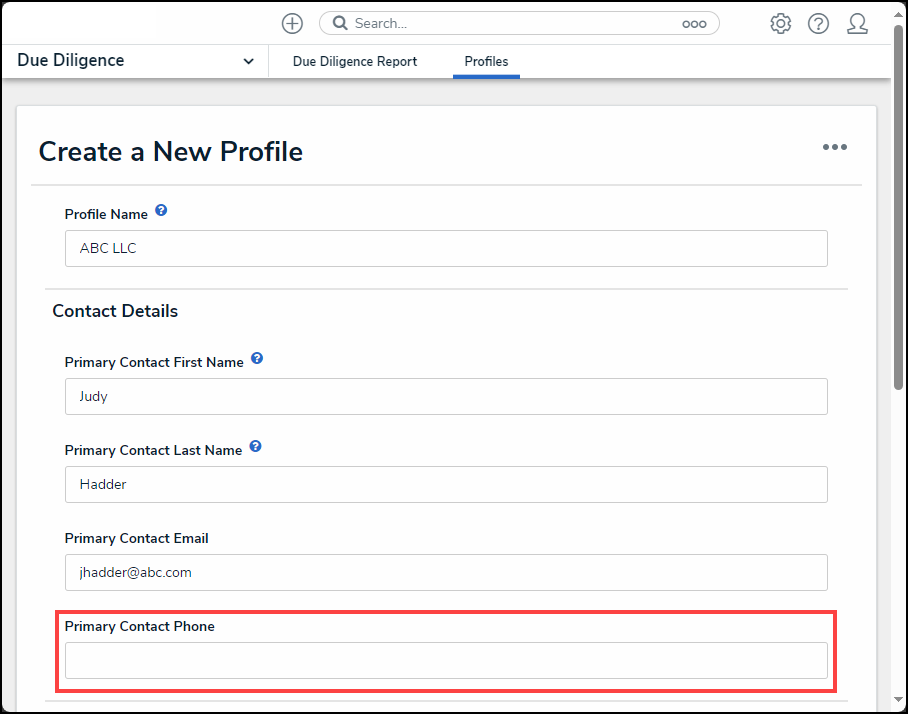908x714 pixels.
Task: Open the user account icon
Action: coord(857,24)
